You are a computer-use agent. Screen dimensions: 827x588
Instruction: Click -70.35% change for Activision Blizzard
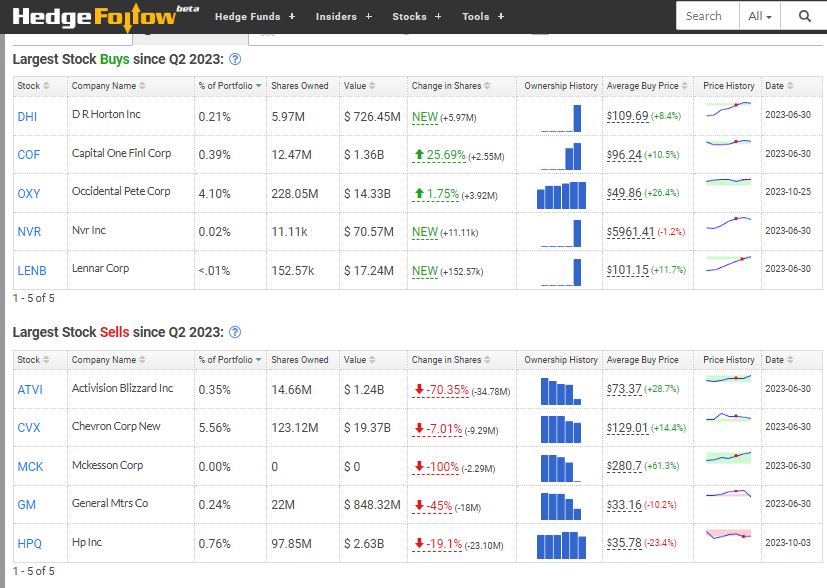[x=440, y=390]
